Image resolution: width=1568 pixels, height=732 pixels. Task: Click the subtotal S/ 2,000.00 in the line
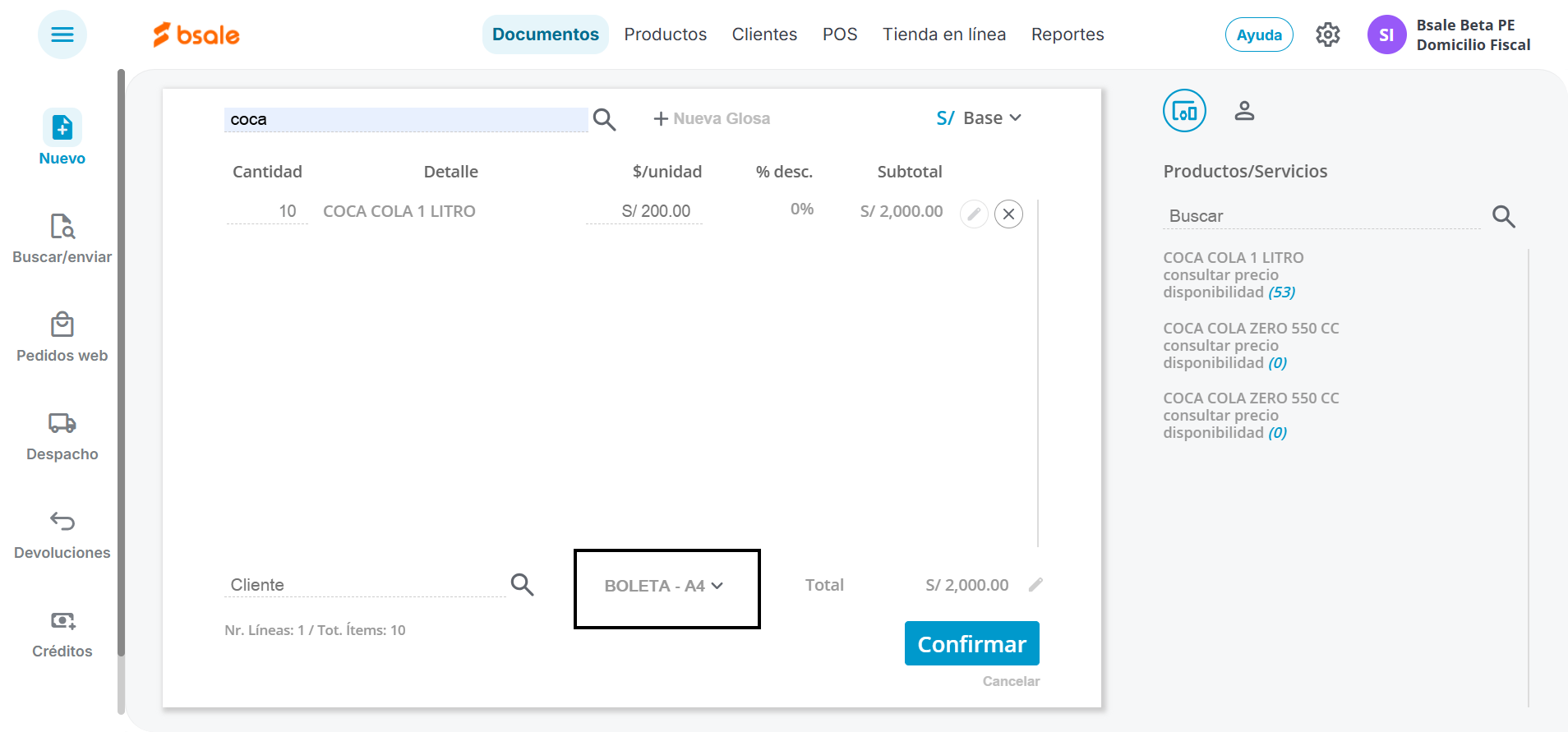pos(902,211)
